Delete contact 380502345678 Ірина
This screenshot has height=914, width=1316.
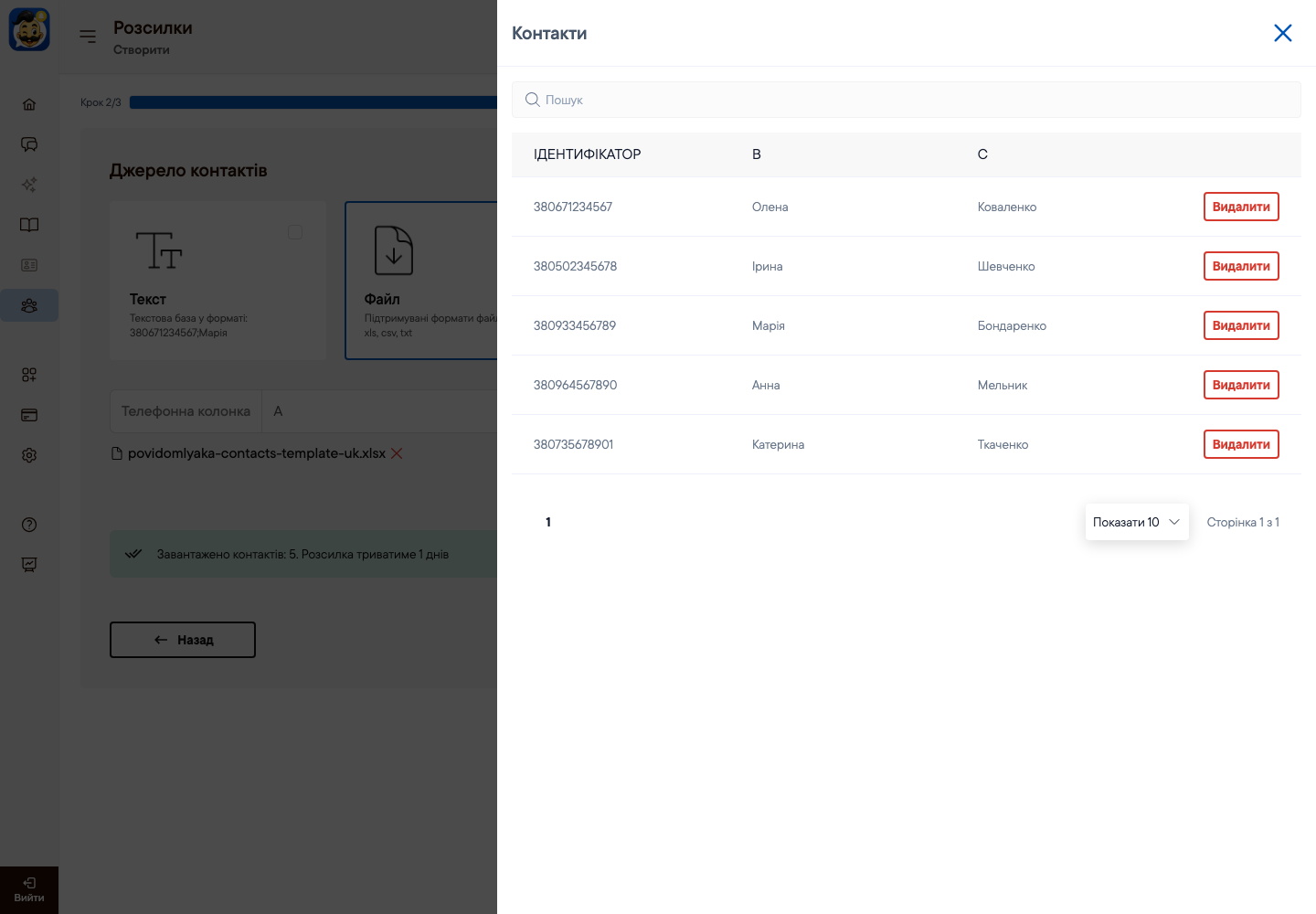pyautogui.click(x=1241, y=266)
